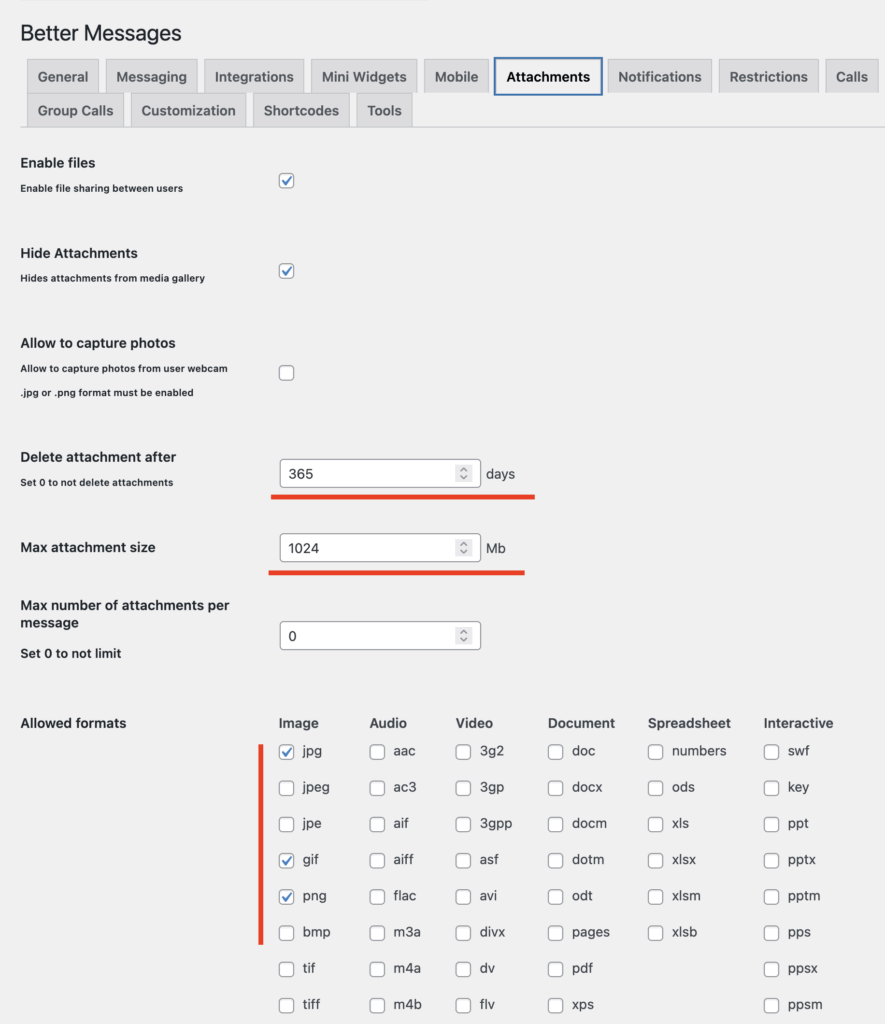Viewport: 885px width, 1024px height.
Task: Click the stepper on Max attachment size field
Action: tap(463, 548)
